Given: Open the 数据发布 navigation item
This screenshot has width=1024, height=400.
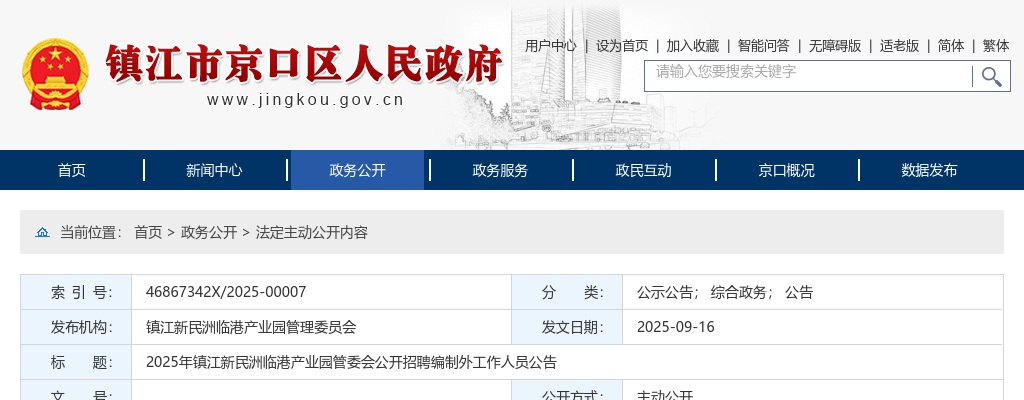Looking at the screenshot, I should [929, 170].
